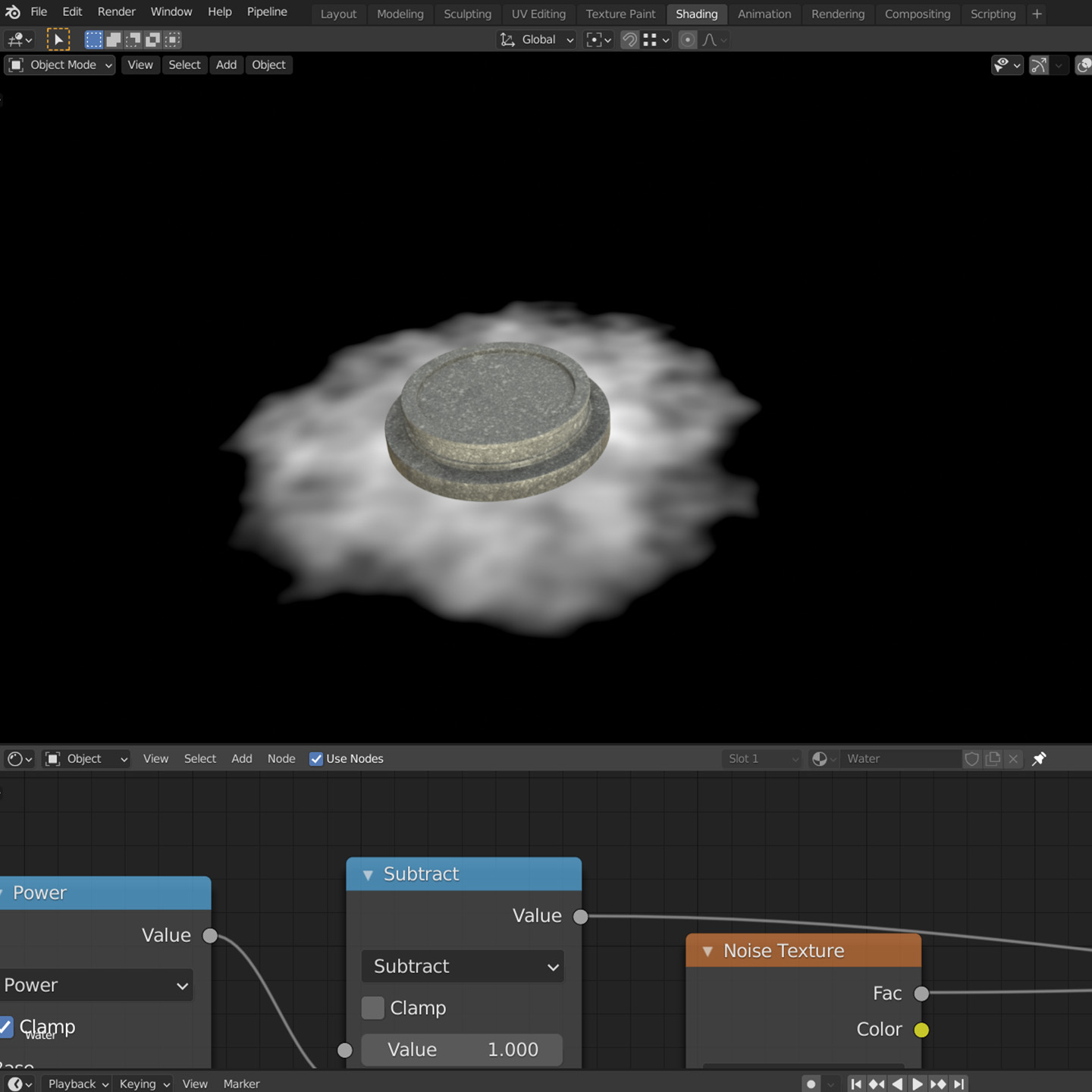Open the Object Mode dropdown
Screen dimensions: 1092x1092
tap(59, 64)
